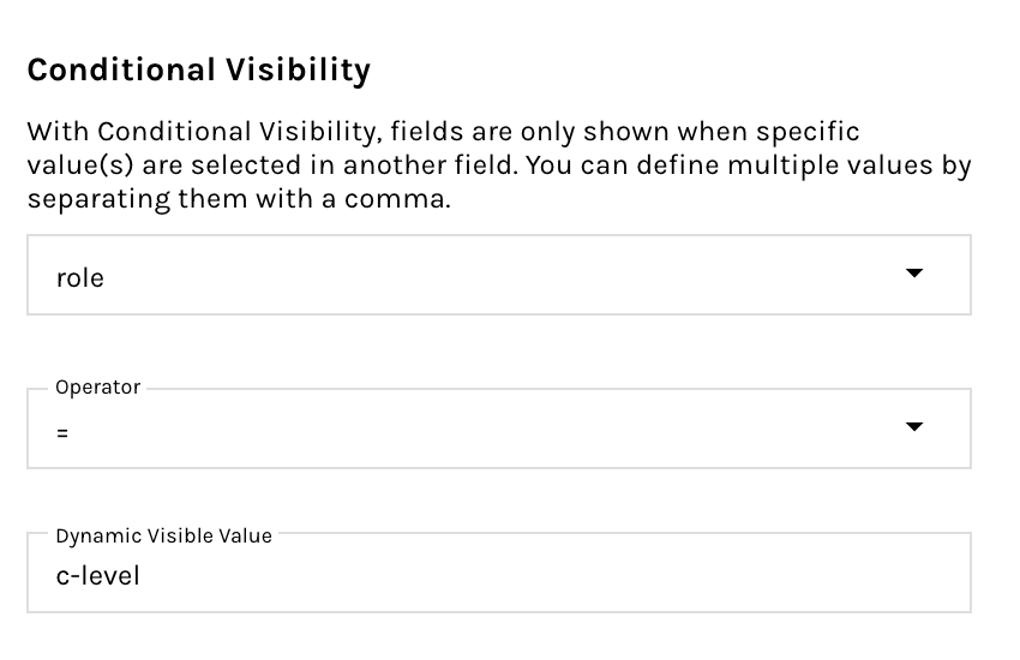Click the Conditional Visibility heading
1020x660 pixels.
198,70
